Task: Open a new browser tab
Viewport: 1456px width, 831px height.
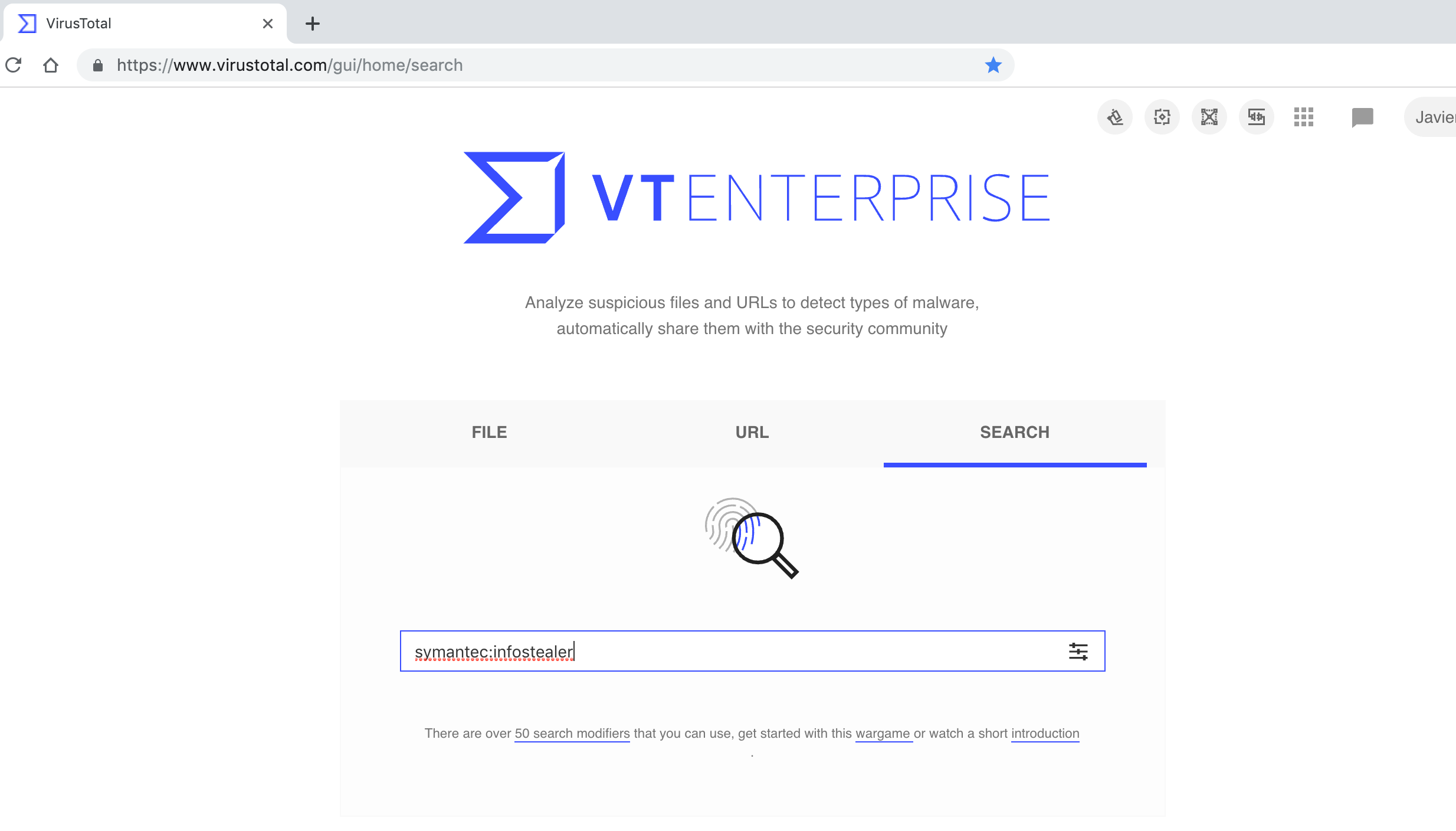Action: coord(313,24)
